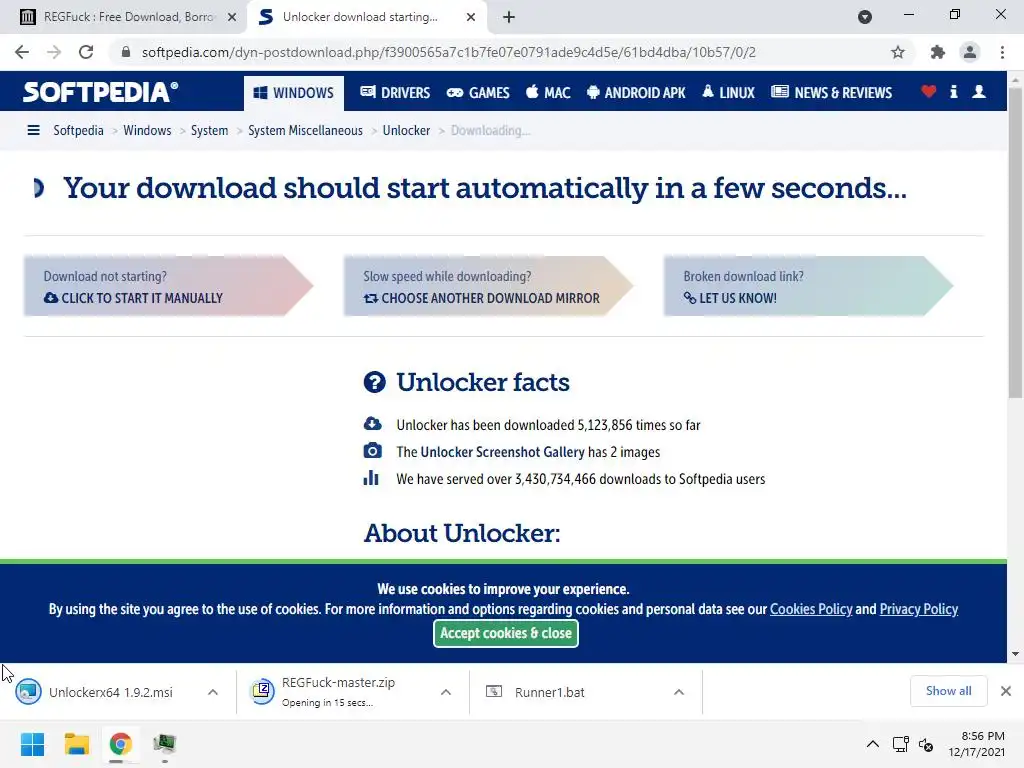The width and height of the screenshot is (1024, 768).
Task: Click the Softpedia logo
Action: [101, 92]
